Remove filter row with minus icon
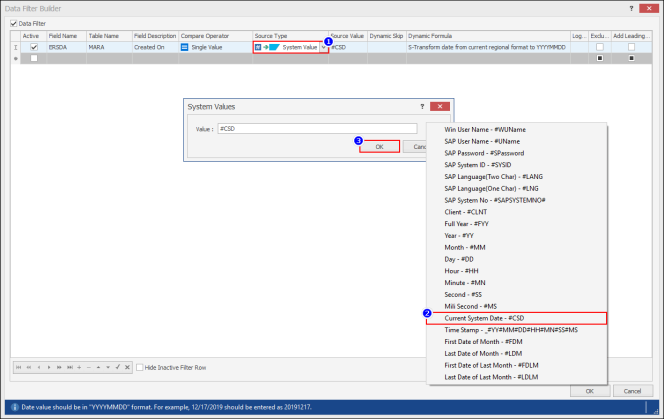 tap(89, 367)
